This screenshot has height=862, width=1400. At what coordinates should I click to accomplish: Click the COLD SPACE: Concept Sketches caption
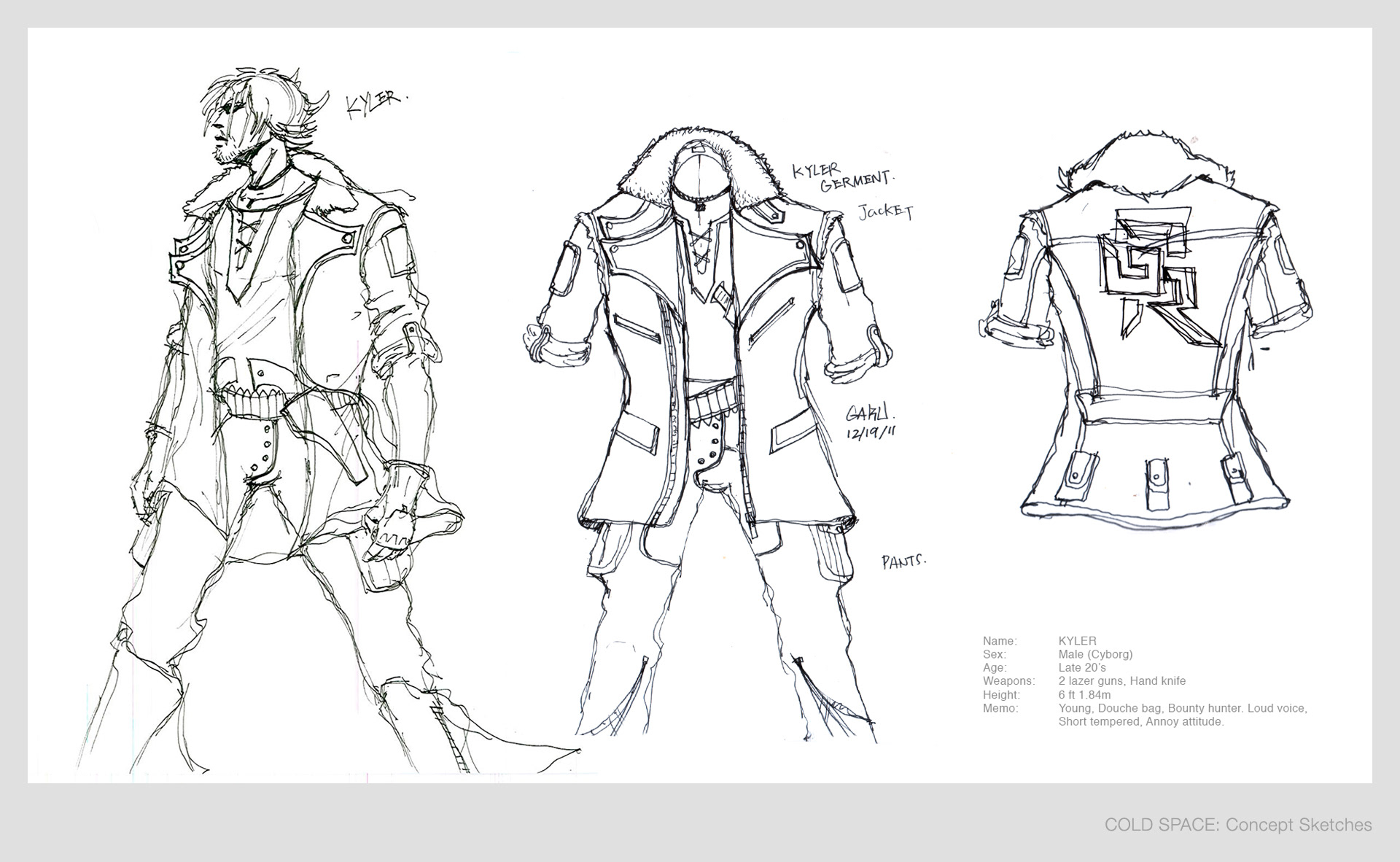pos(1237,825)
